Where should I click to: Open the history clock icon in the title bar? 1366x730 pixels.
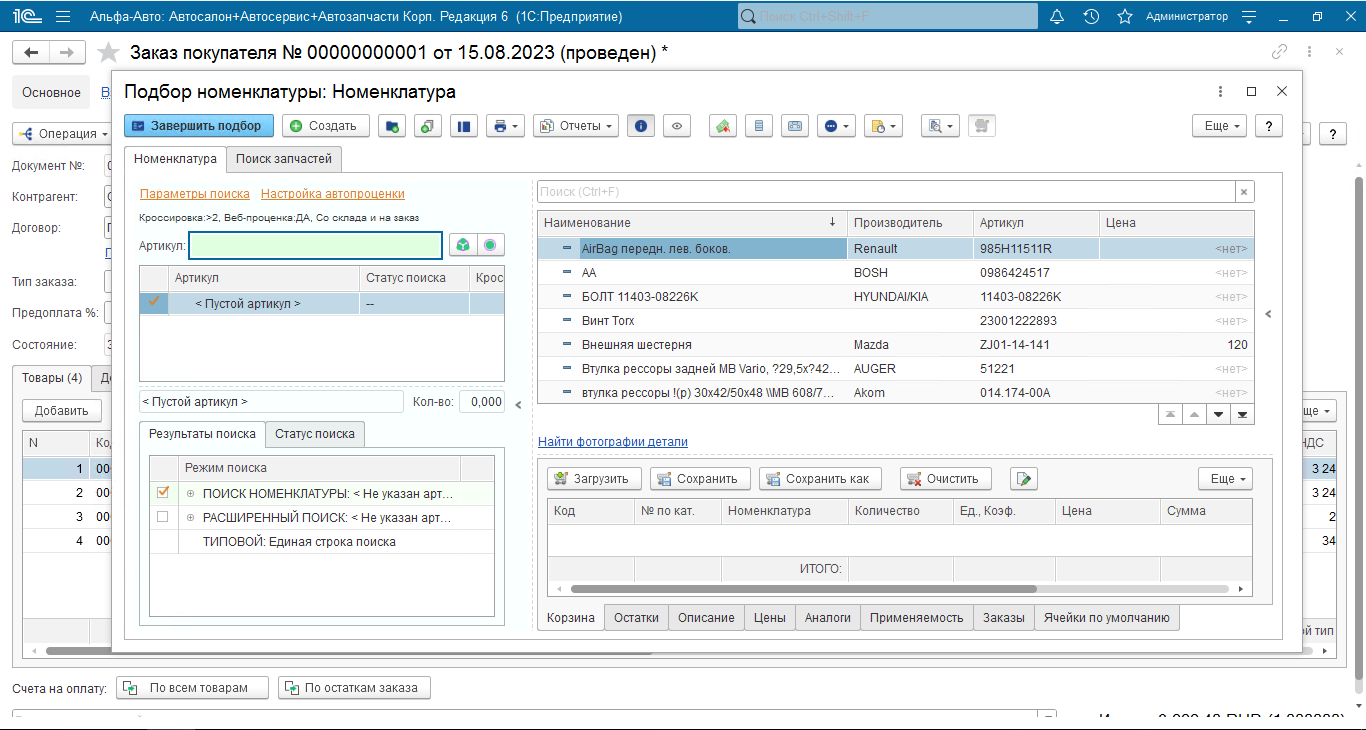(1091, 17)
